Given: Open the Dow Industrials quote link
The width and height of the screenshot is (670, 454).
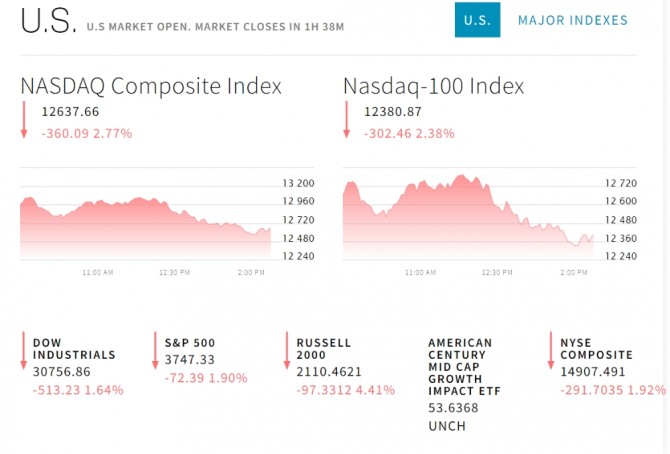Looking at the screenshot, I should pos(74,348).
